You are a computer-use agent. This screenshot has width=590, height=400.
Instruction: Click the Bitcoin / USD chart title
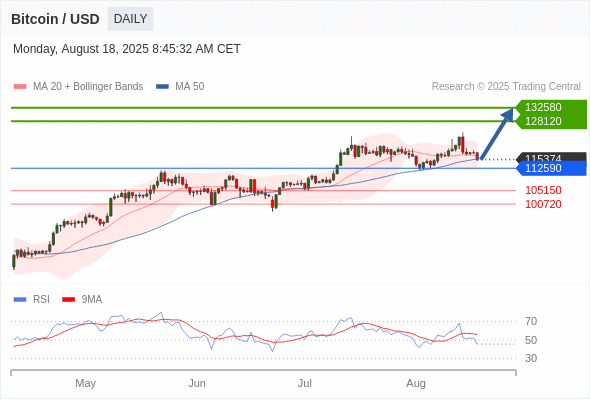point(55,19)
